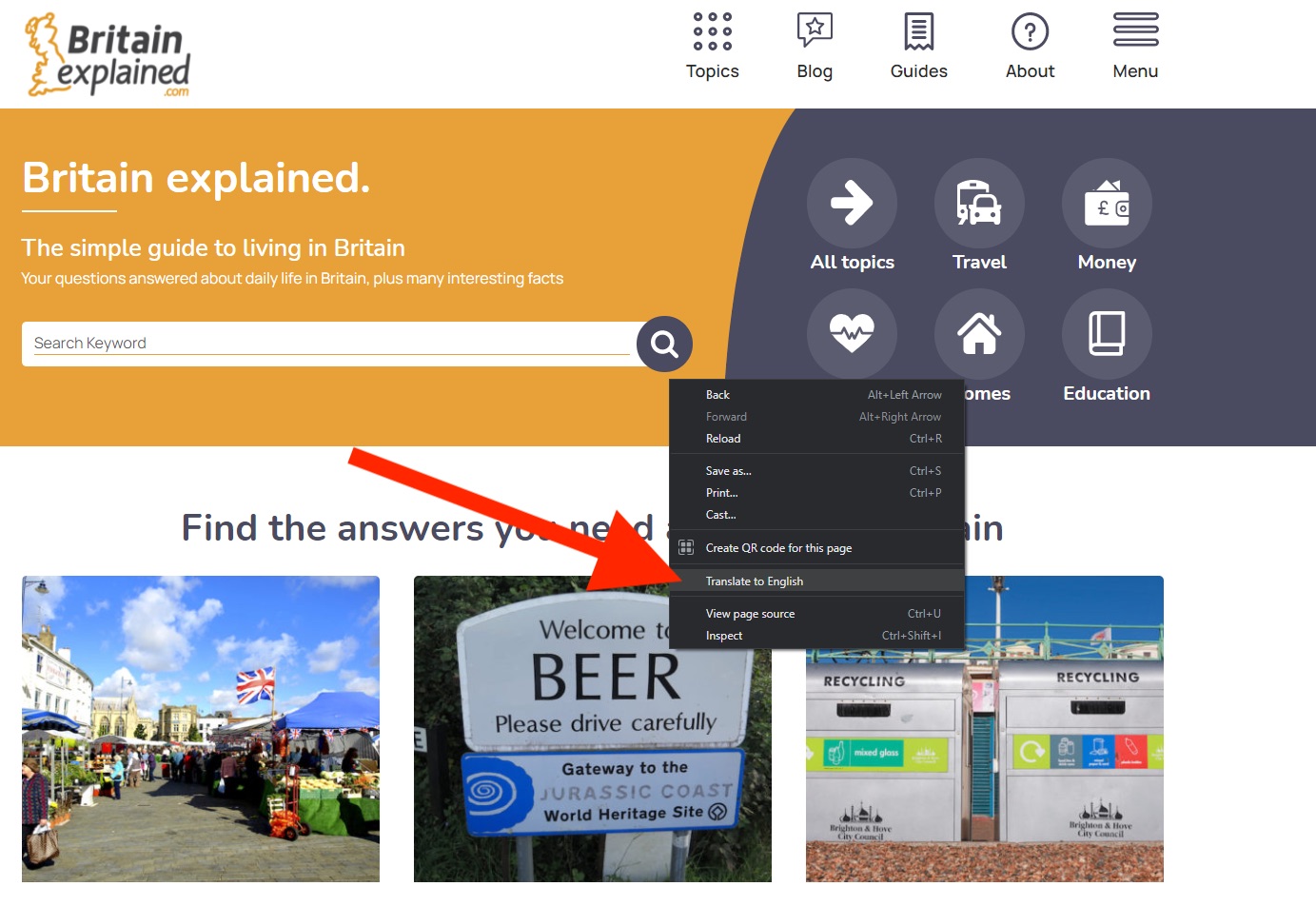The width and height of the screenshot is (1316, 906).
Task: Choose Create QR code for this page
Action: pos(817,548)
